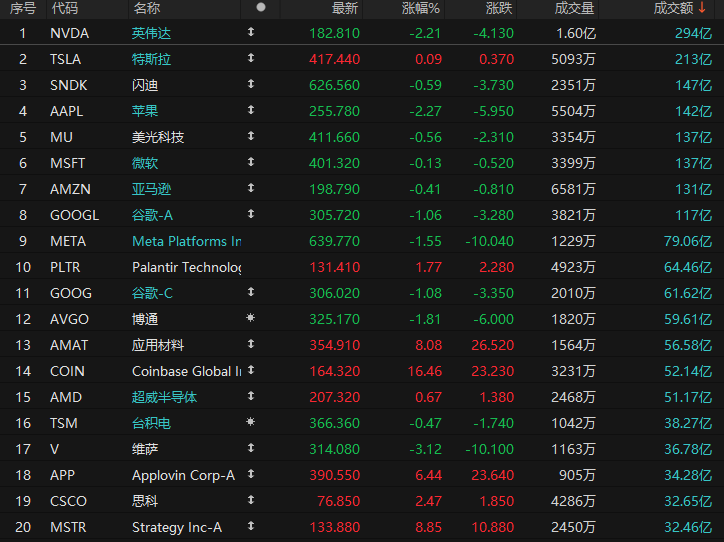This screenshot has height=542, width=724.
Task: Open the 亚马逊 stock link
Action: coord(151,189)
